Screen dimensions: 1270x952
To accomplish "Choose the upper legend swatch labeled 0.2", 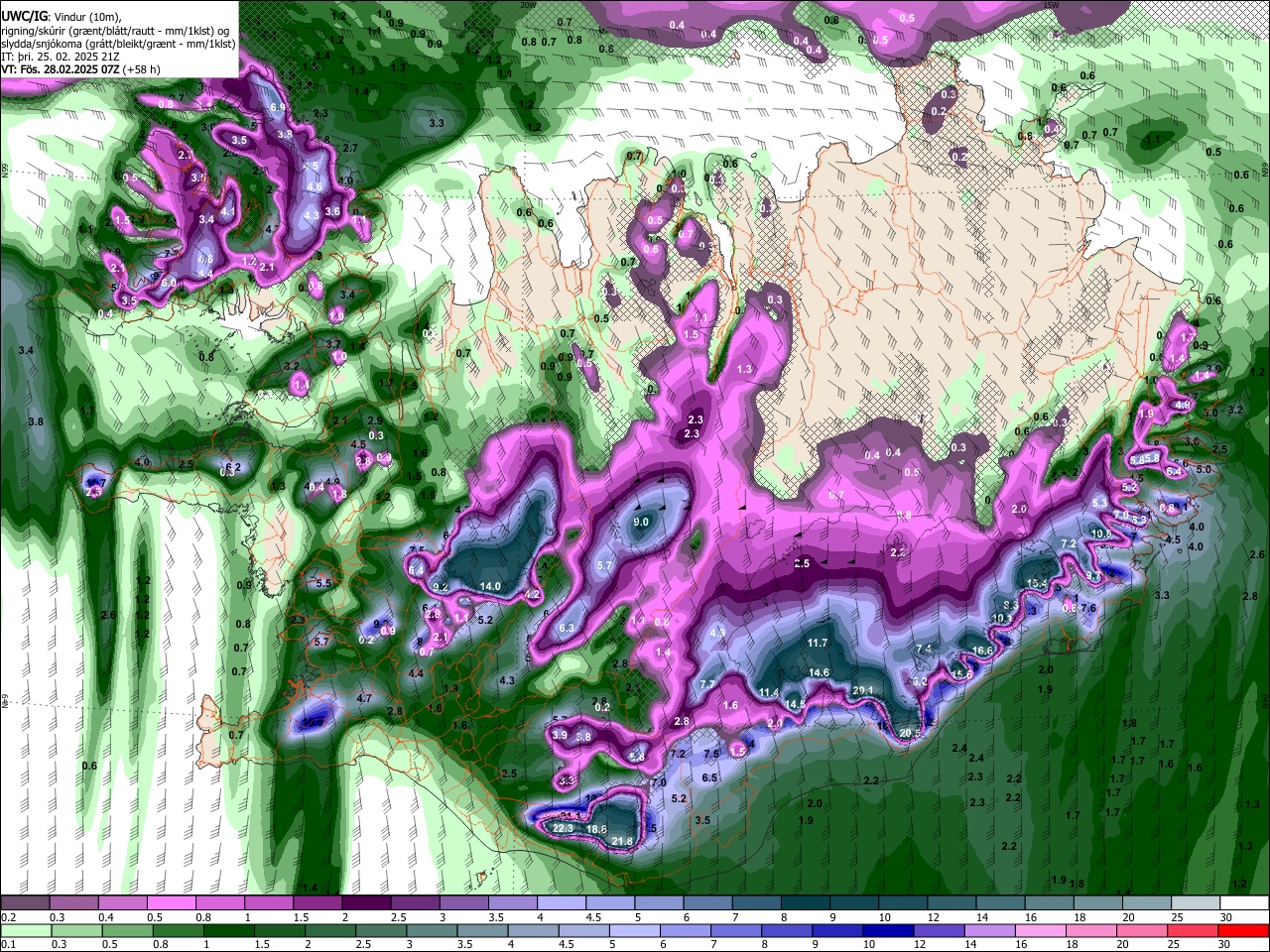I will point(25,903).
